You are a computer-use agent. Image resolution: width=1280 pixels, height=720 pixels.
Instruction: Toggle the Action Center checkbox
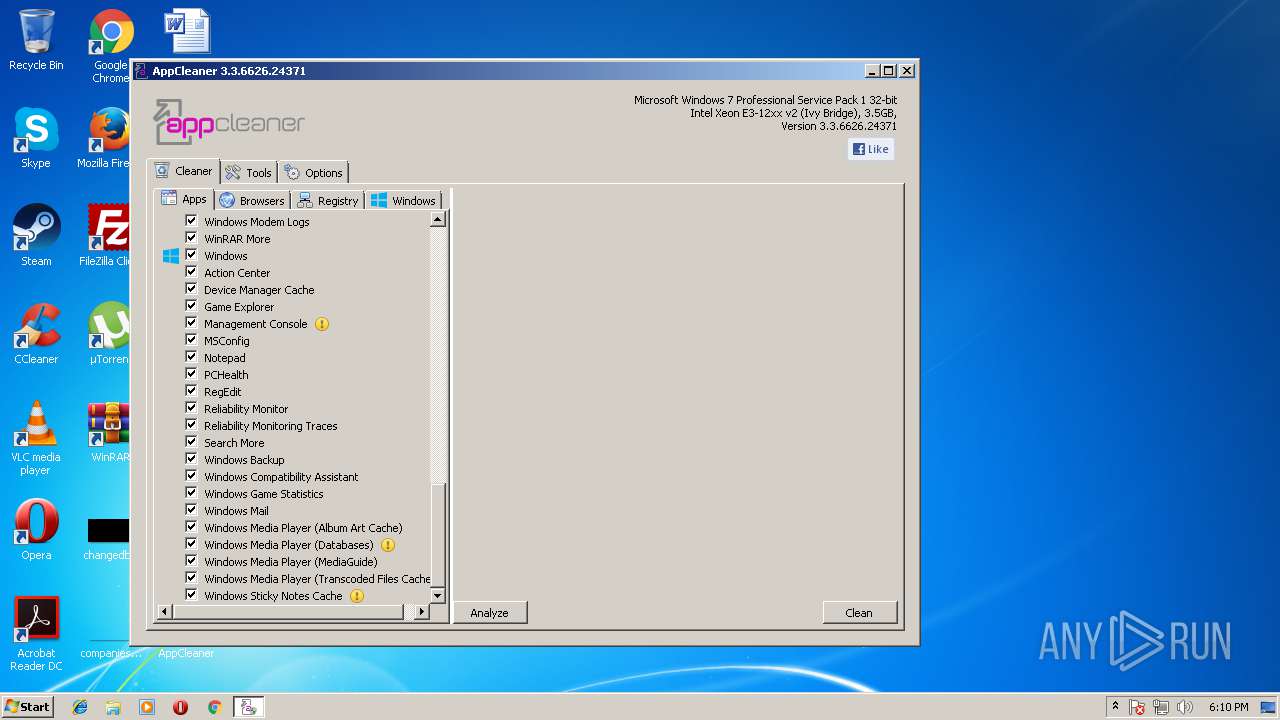click(x=191, y=272)
